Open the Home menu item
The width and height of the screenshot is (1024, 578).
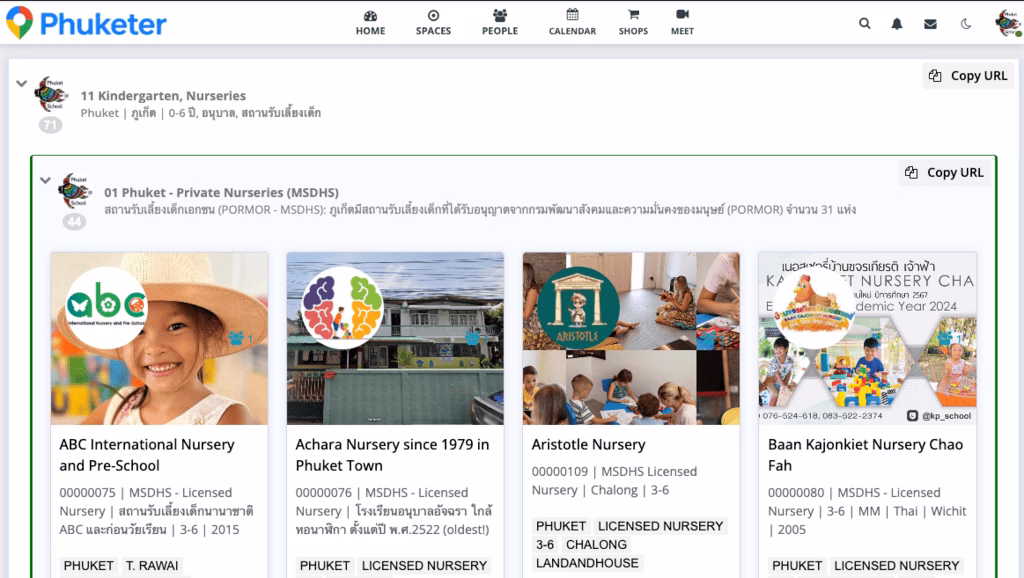(x=370, y=23)
